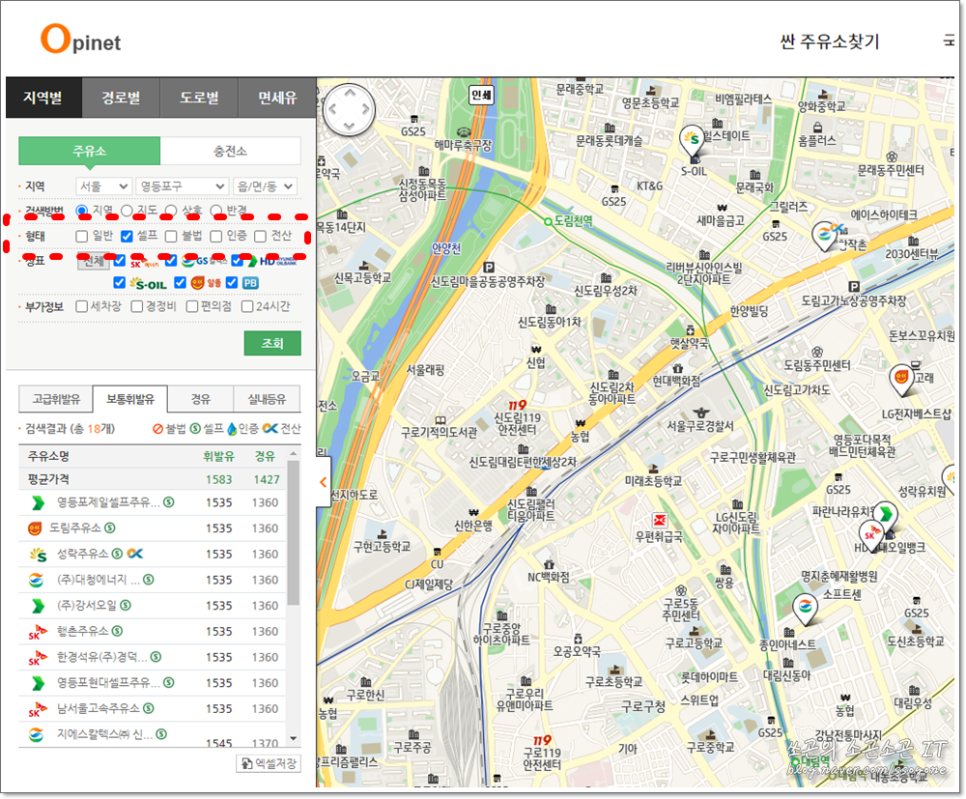Switch to the 경로별 search tab
The image size is (966, 799).
(121, 97)
